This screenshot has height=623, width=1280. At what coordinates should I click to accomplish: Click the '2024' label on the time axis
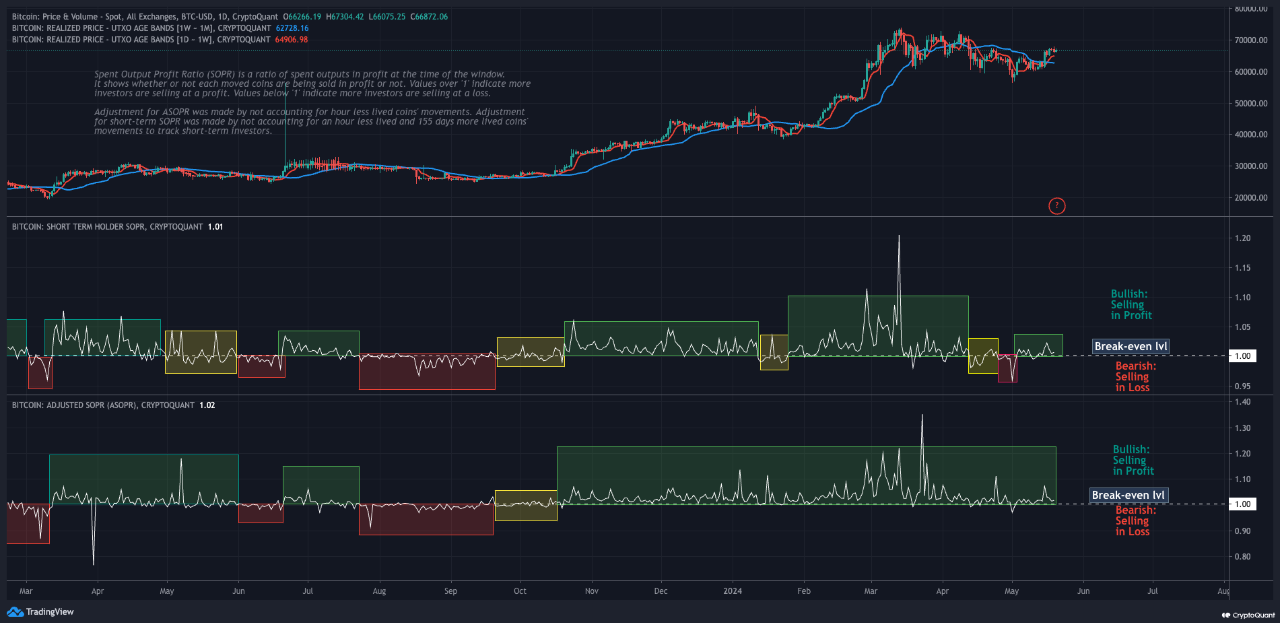(733, 592)
